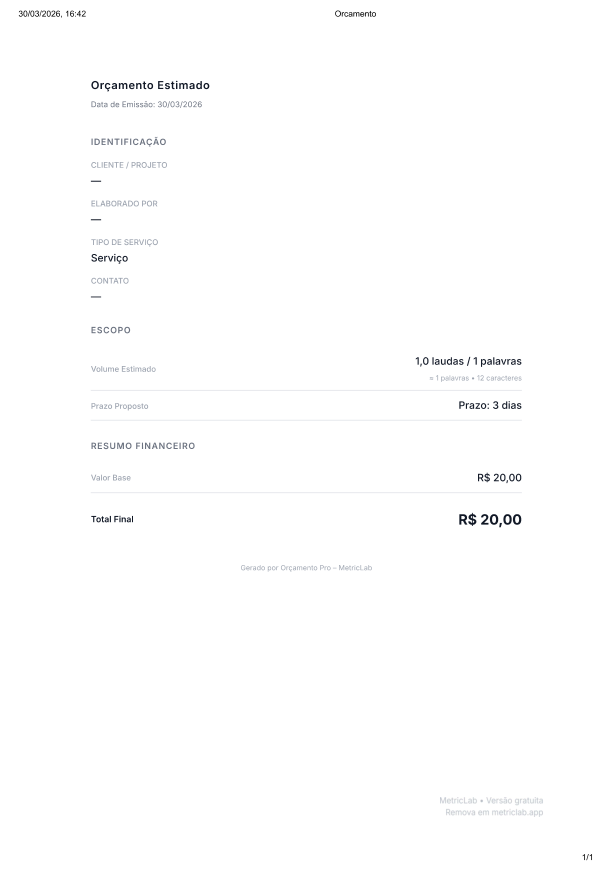Select the "Prazo: 3 dias" value

pos(489,406)
